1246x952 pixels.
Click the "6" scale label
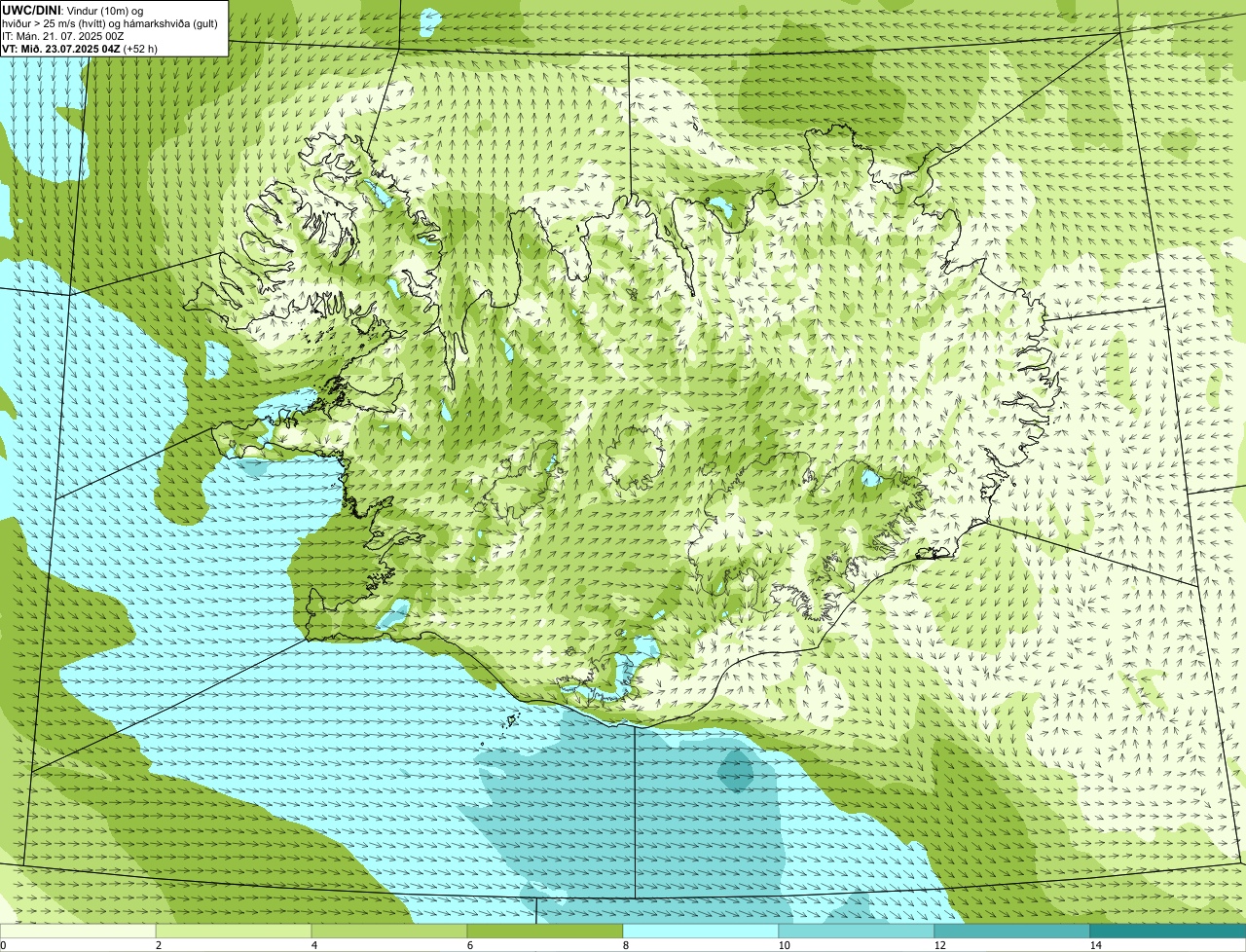[469, 945]
